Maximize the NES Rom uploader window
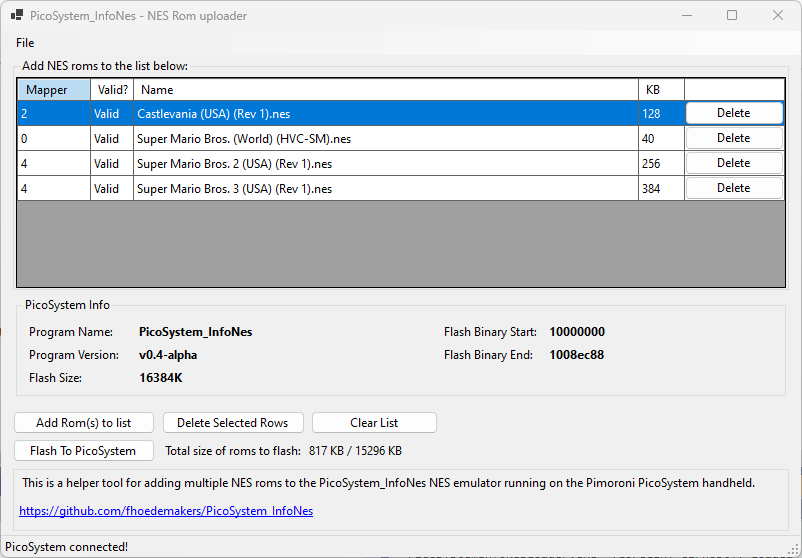Image resolution: width=802 pixels, height=558 pixels. (x=732, y=15)
